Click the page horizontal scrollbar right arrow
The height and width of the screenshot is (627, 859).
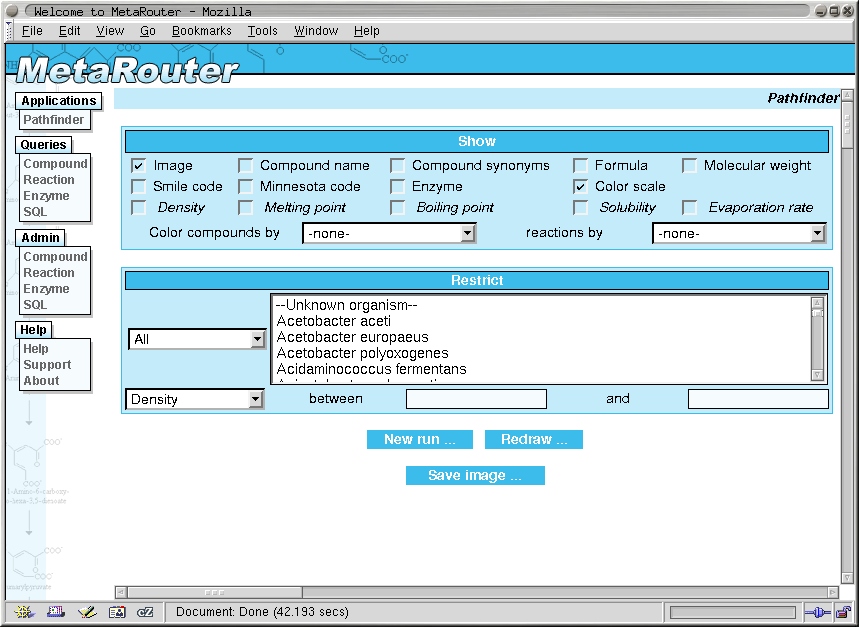833,592
